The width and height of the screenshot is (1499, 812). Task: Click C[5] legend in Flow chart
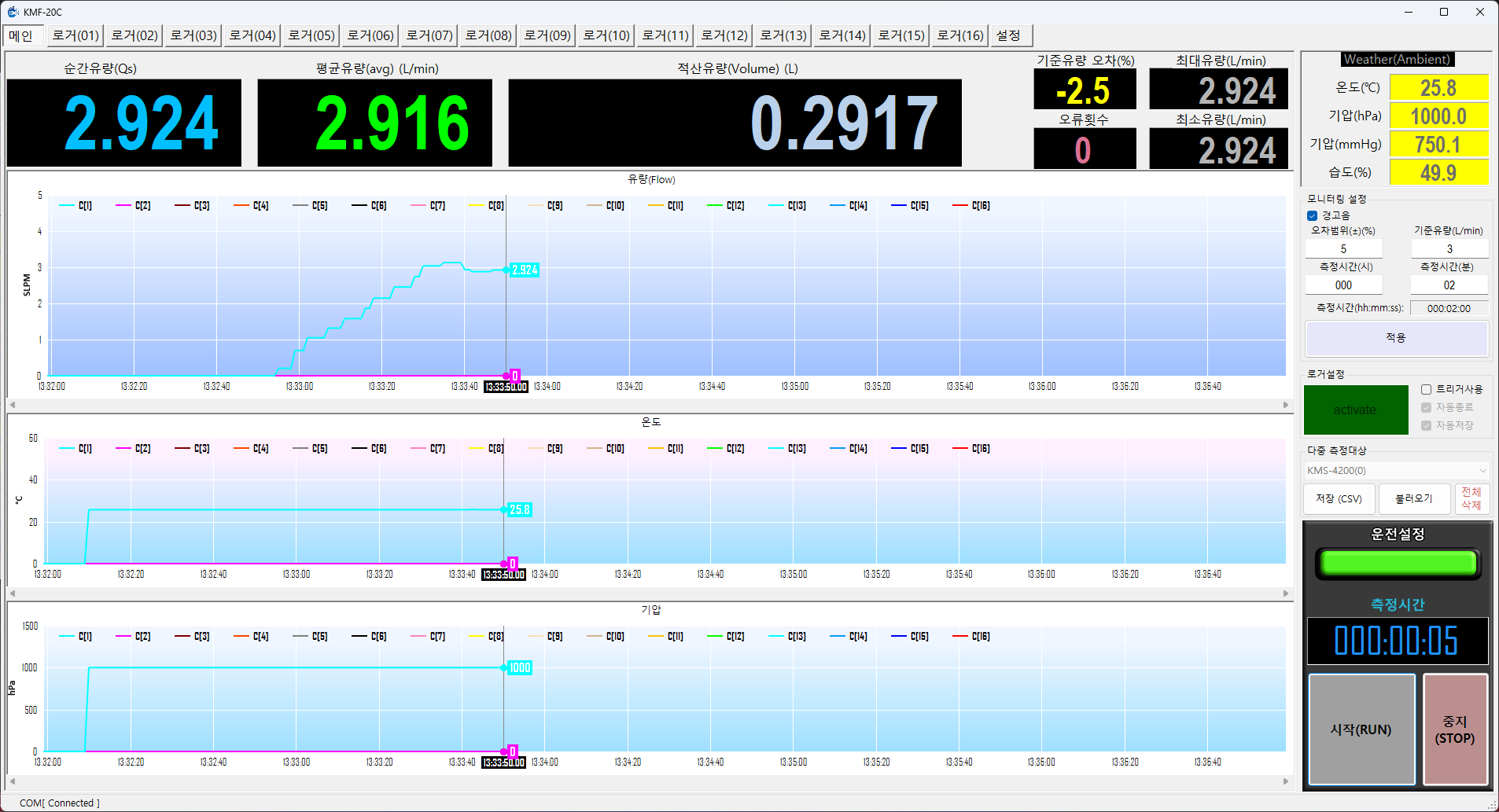click(x=310, y=206)
